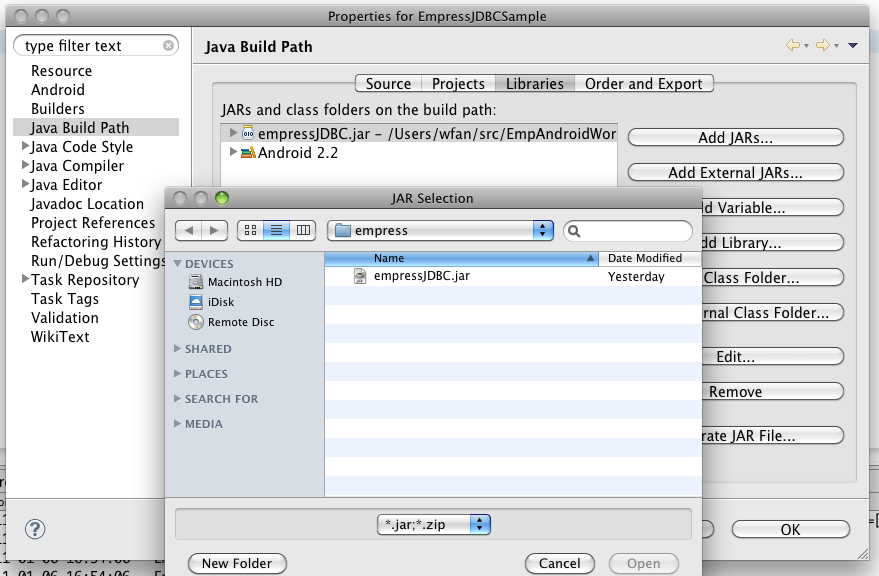Select WikiText in properties tree
This screenshot has height=576, width=879.
pos(60,337)
